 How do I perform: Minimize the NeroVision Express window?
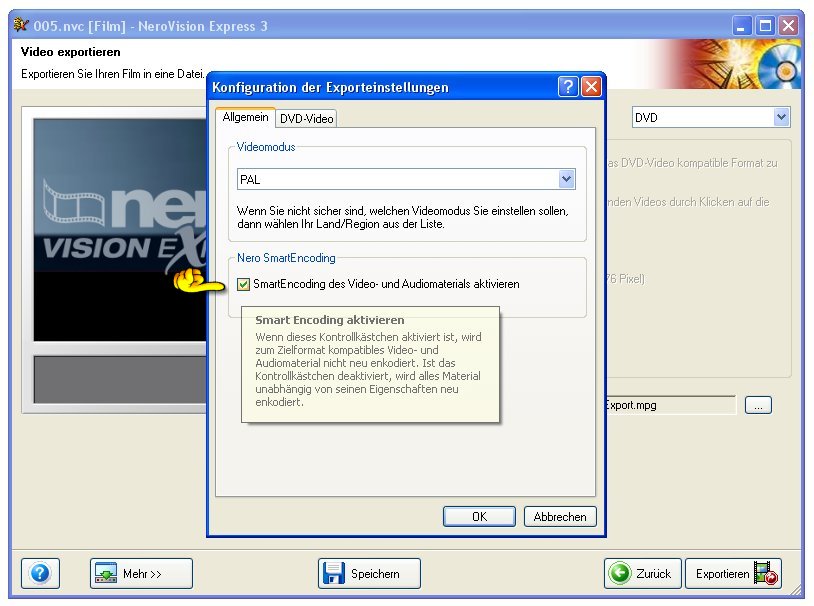(x=743, y=26)
